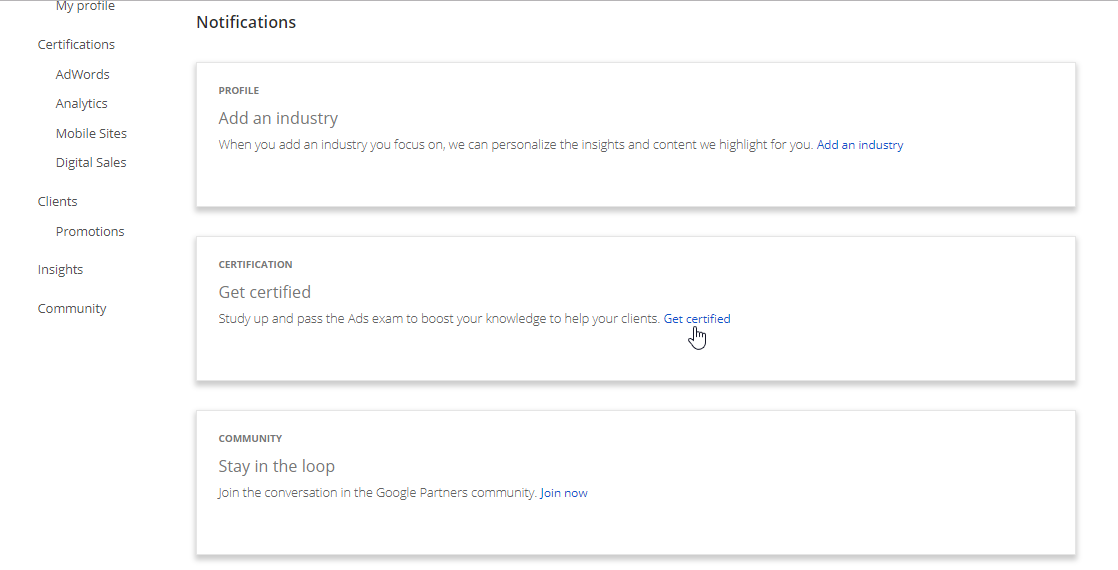Click the Join now link
Screen dimensions: 1118x570
[564, 493]
